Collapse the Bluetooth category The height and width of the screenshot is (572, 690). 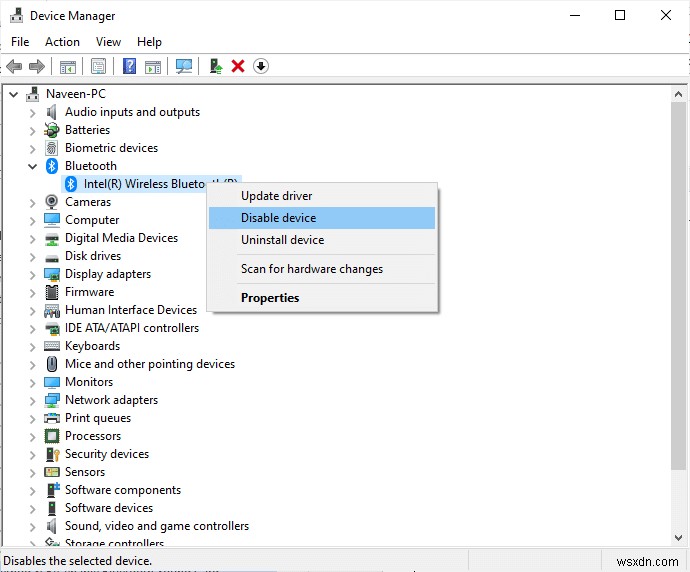click(x=33, y=166)
